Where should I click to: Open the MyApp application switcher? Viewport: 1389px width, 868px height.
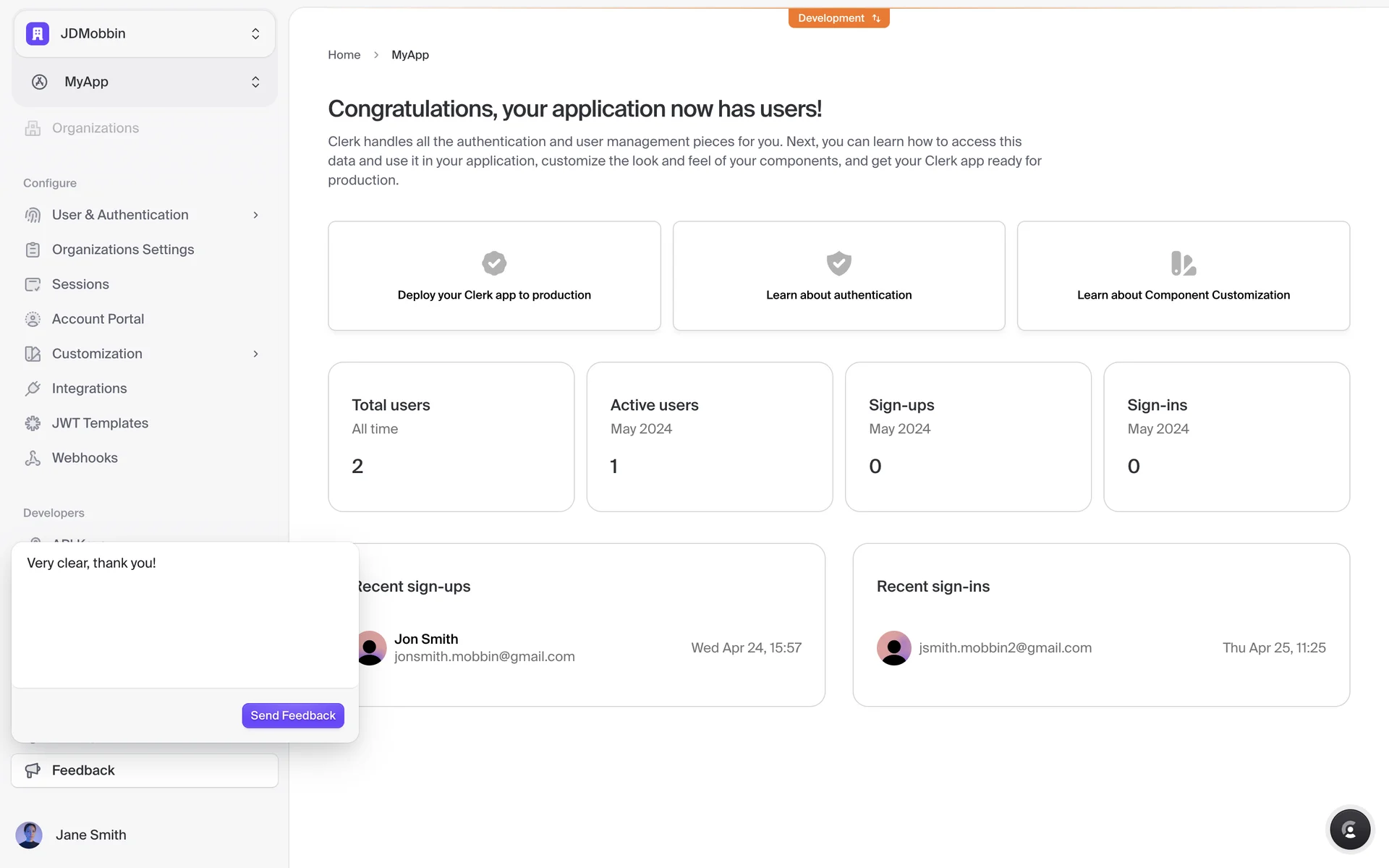coord(145,82)
